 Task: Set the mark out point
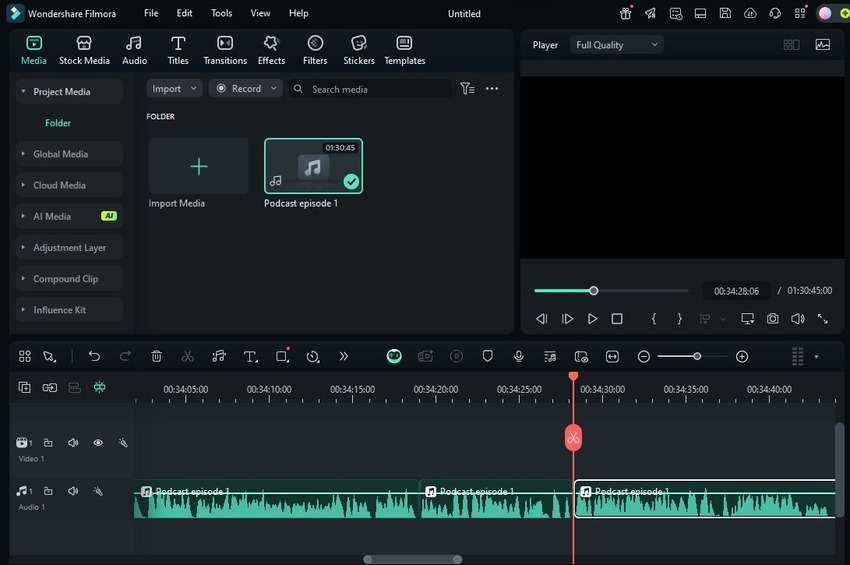click(x=679, y=319)
